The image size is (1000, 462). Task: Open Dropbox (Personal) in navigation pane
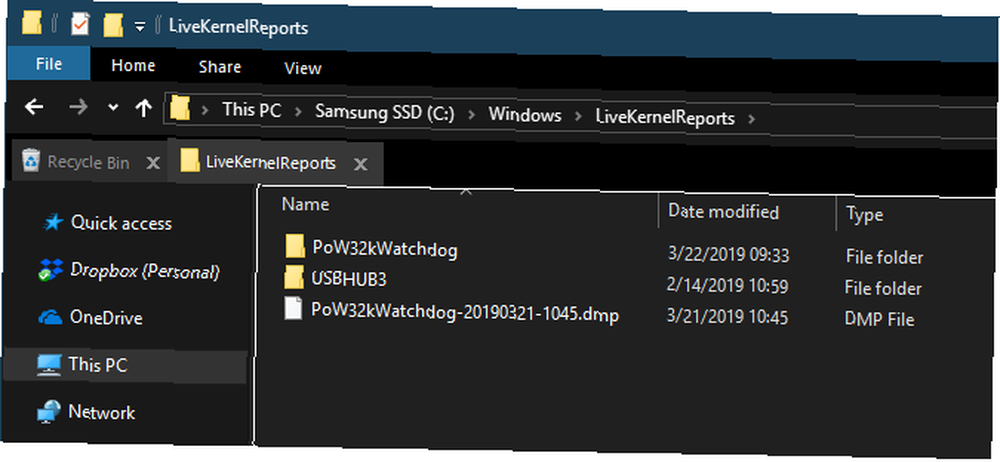click(x=145, y=271)
